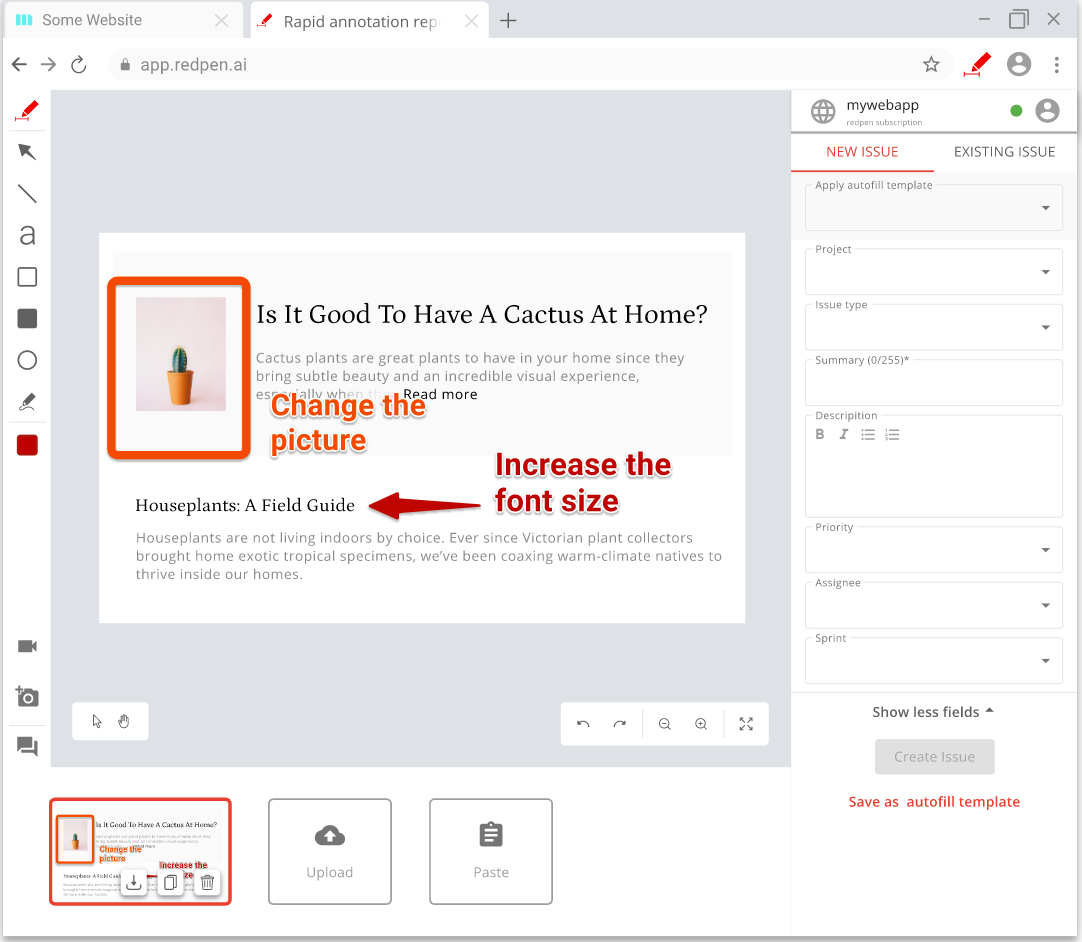This screenshot has width=1082, height=942.
Task: Select the arrow annotation tool
Action: coord(27,152)
